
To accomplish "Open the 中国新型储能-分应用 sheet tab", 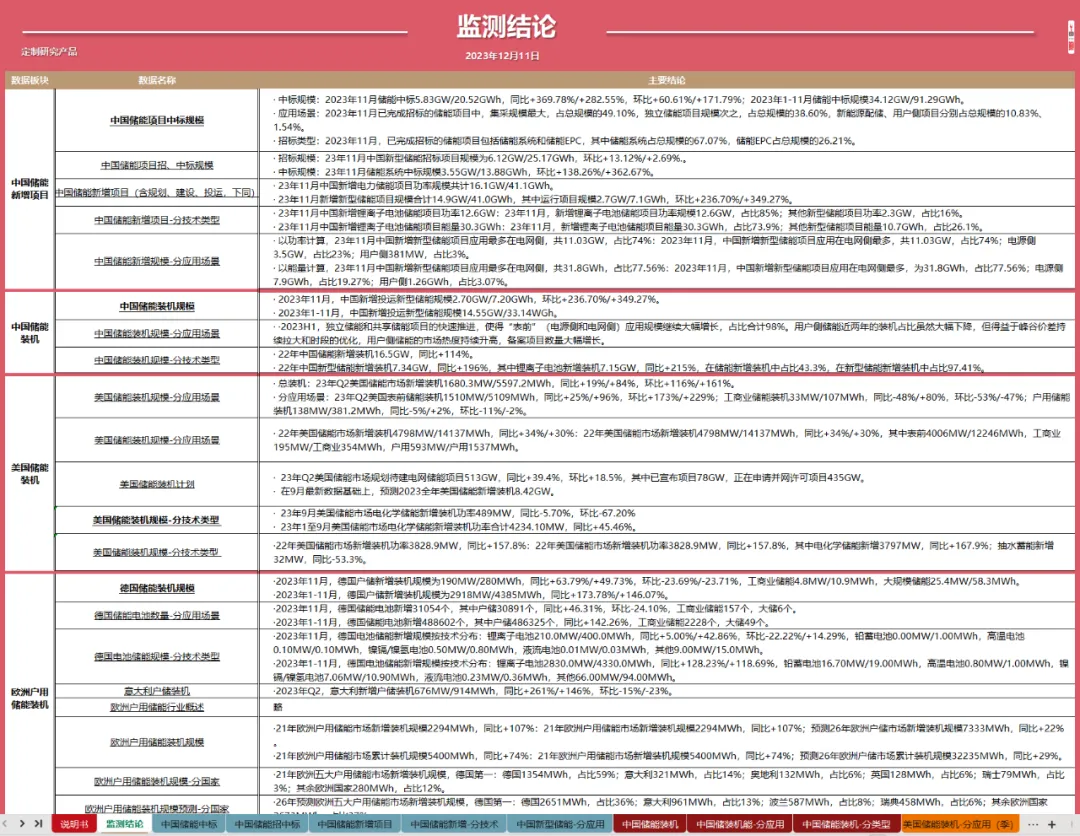I will tap(560, 824).
